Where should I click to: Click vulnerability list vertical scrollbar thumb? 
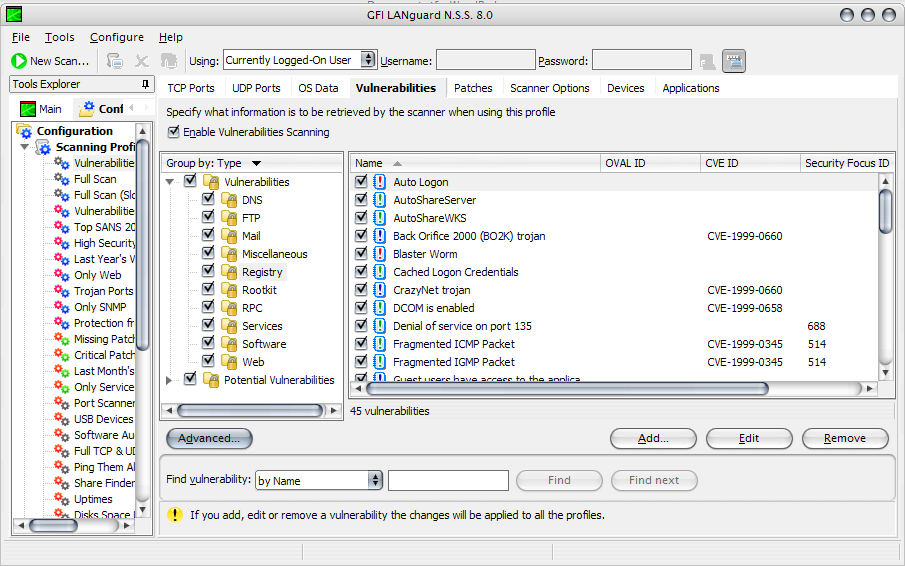pos(885,211)
